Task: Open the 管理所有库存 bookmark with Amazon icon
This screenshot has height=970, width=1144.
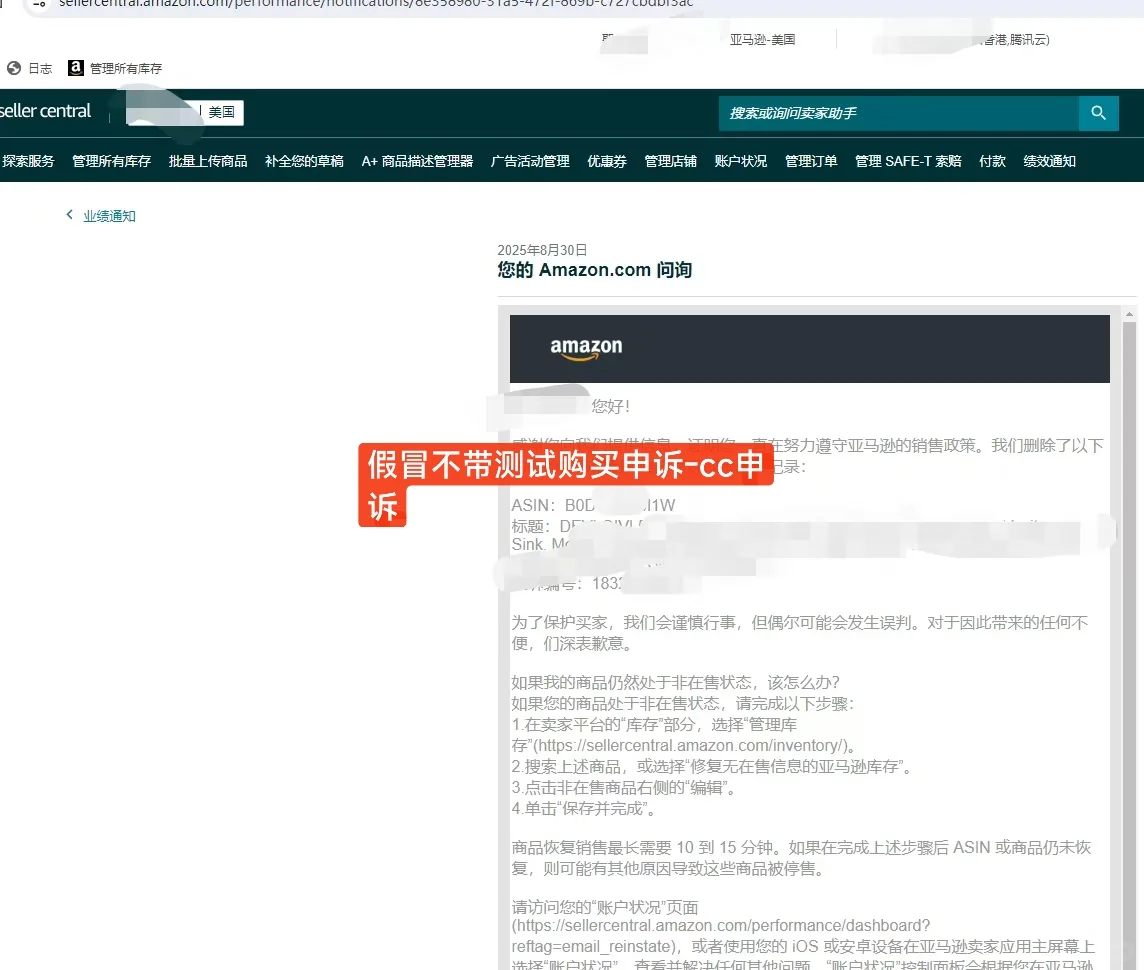Action: point(115,69)
